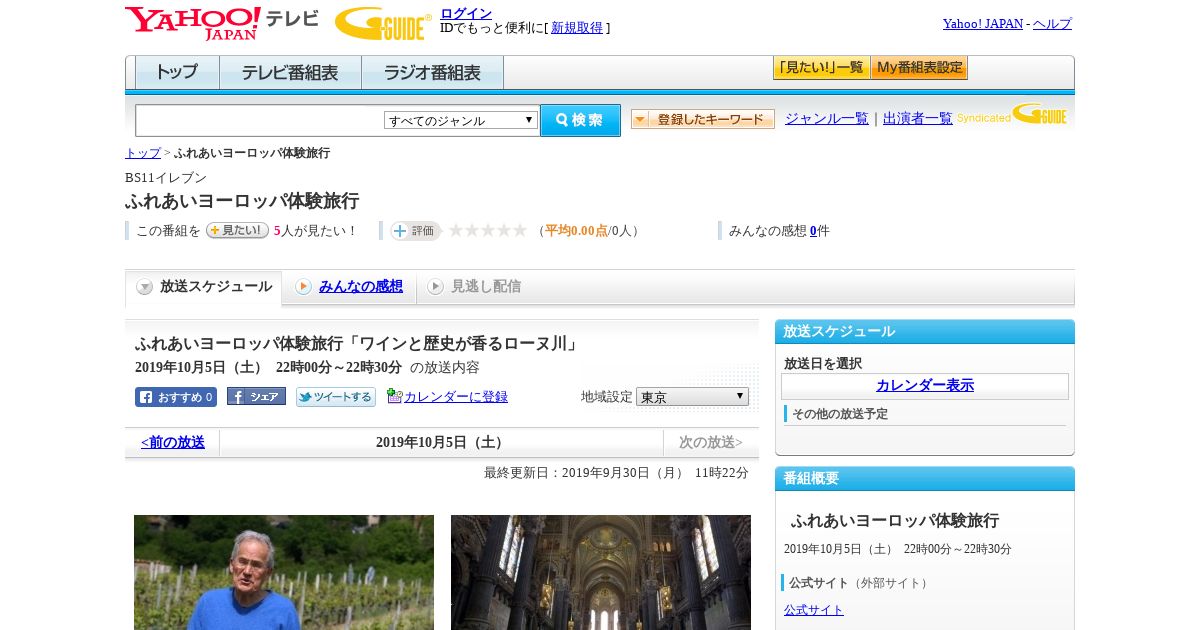Viewport: 1200px width, 630px height.
Task: Click the program title ふれあいヨーロッパ体験旅行 heading
Action: point(242,201)
